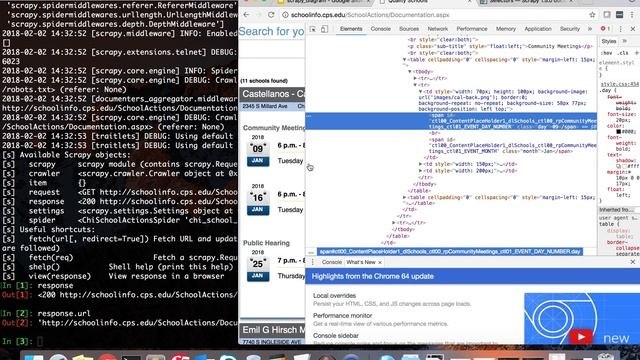The image size is (640, 360).
Task: Toggle the :hov element state panel
Action: pos(607,53)
